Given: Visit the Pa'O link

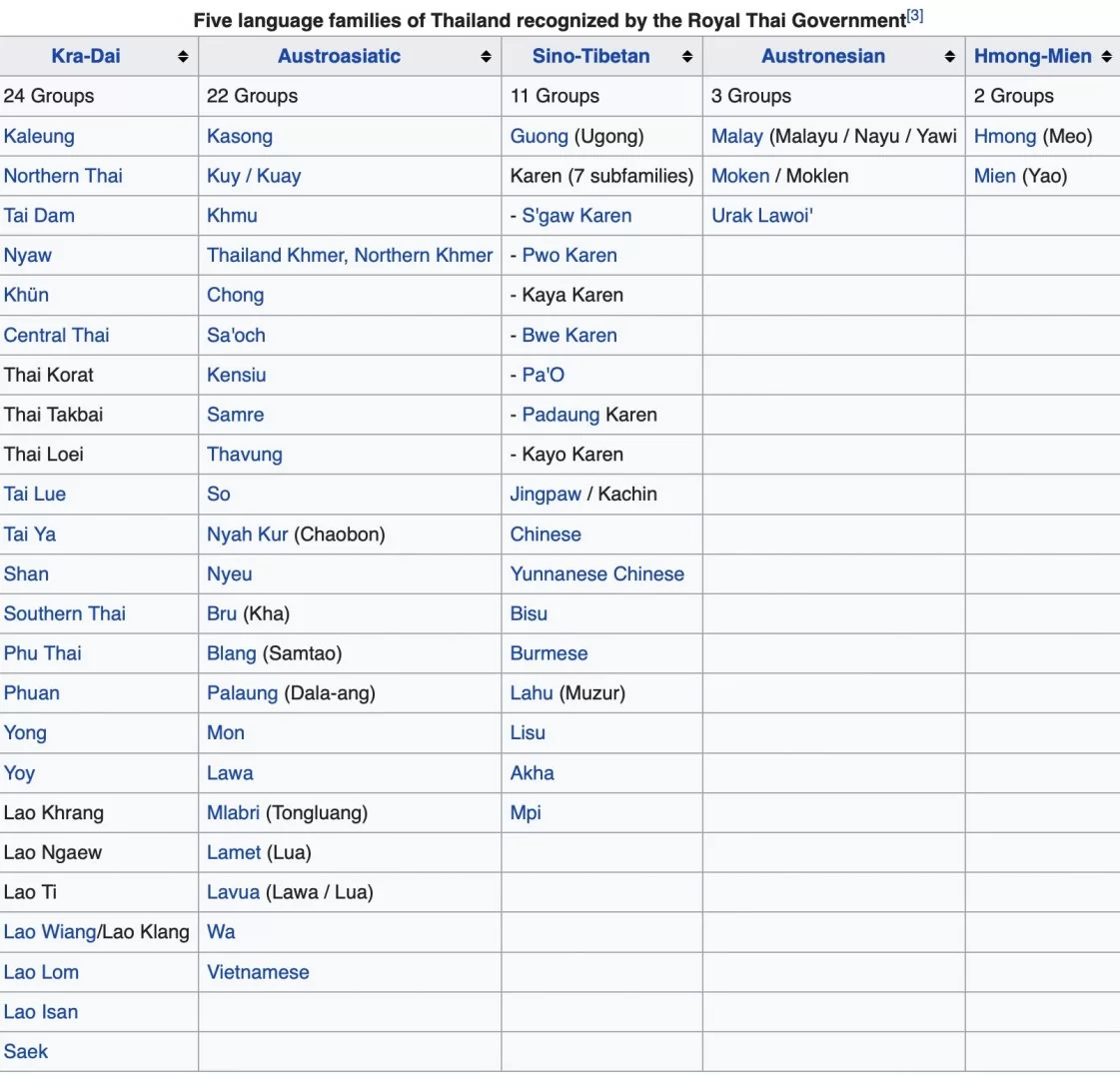Looking at the screenshot, I should [x=543, y=375].
